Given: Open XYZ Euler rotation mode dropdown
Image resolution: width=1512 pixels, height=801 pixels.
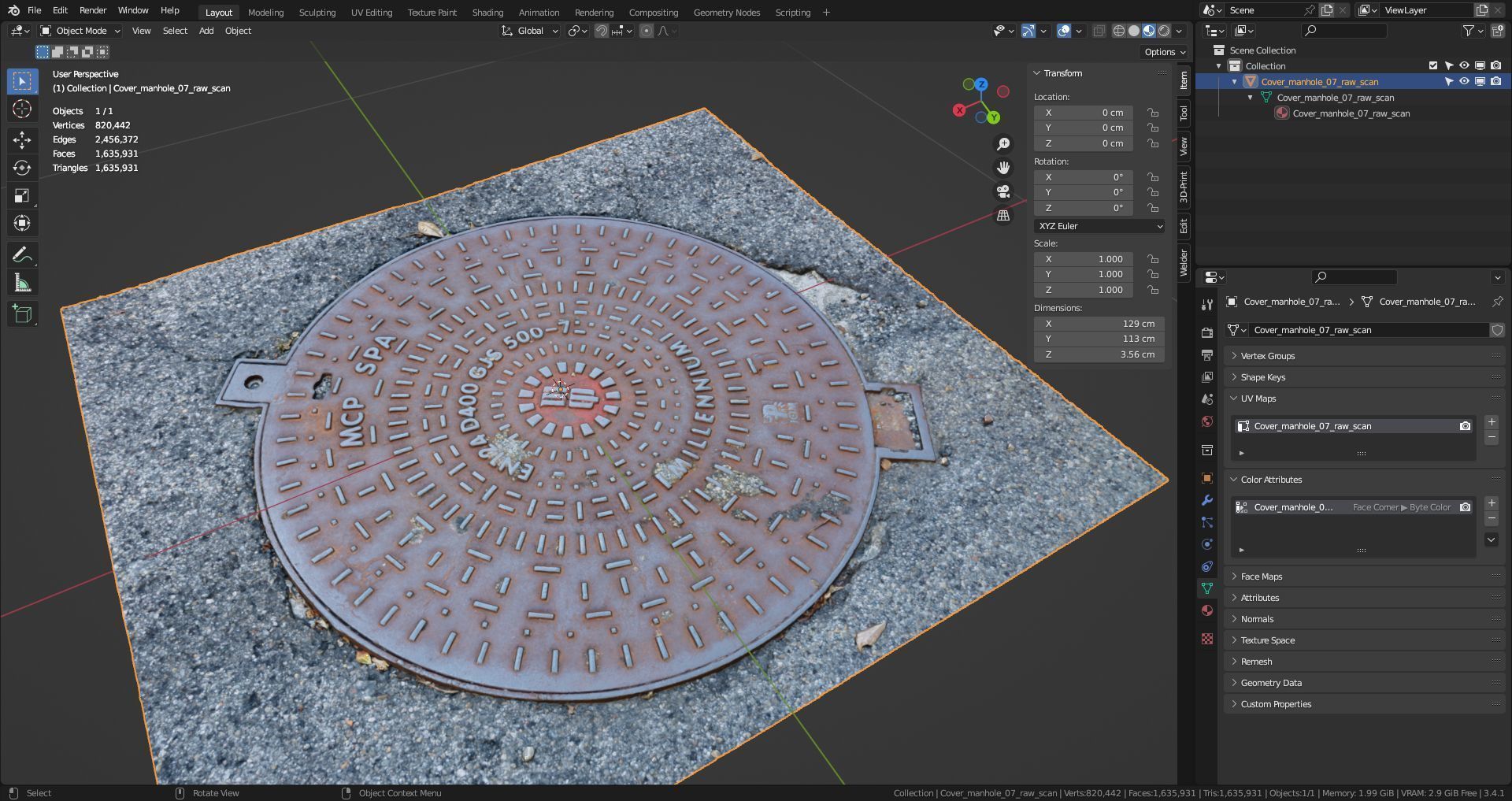Looking at the screenshot, I should [x=1099, y=226].
